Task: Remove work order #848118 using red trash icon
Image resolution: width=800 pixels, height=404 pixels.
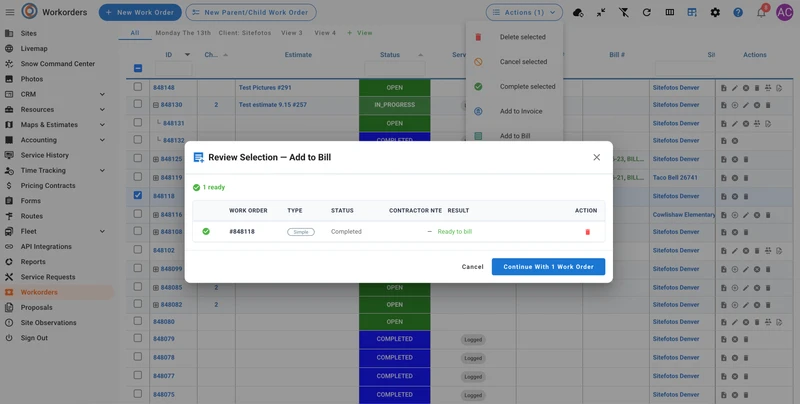Action: pyautogui.click(x=587, y=232)
